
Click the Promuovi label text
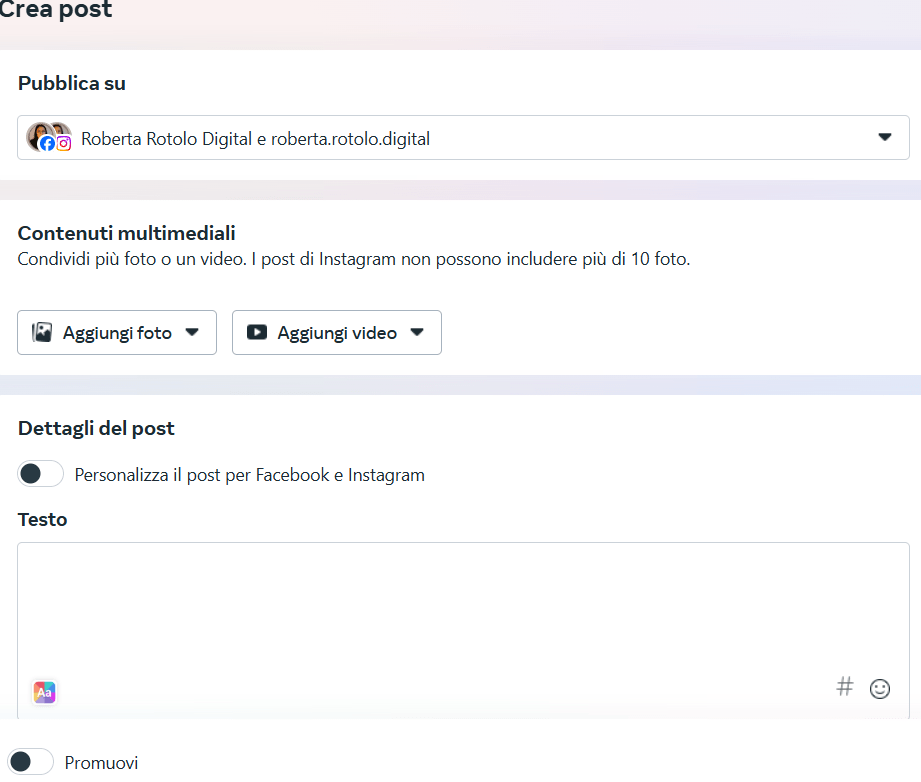(101, 763)
